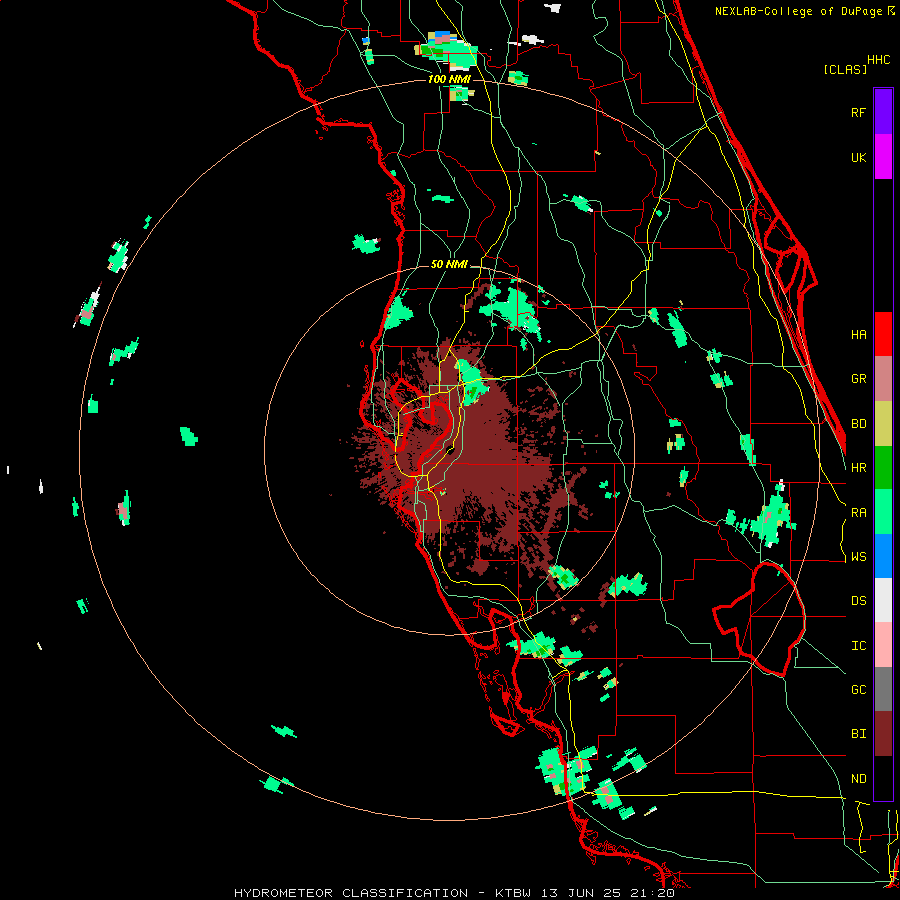Click the 'UK' legend label

858,157
